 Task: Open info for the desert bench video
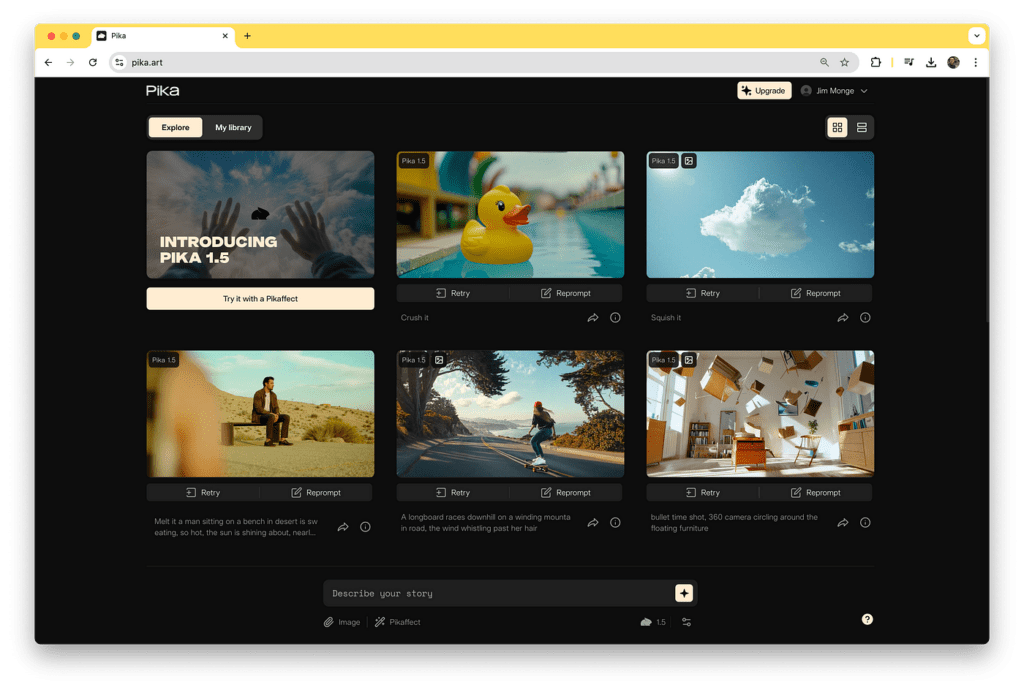click(x=365, y=527)
